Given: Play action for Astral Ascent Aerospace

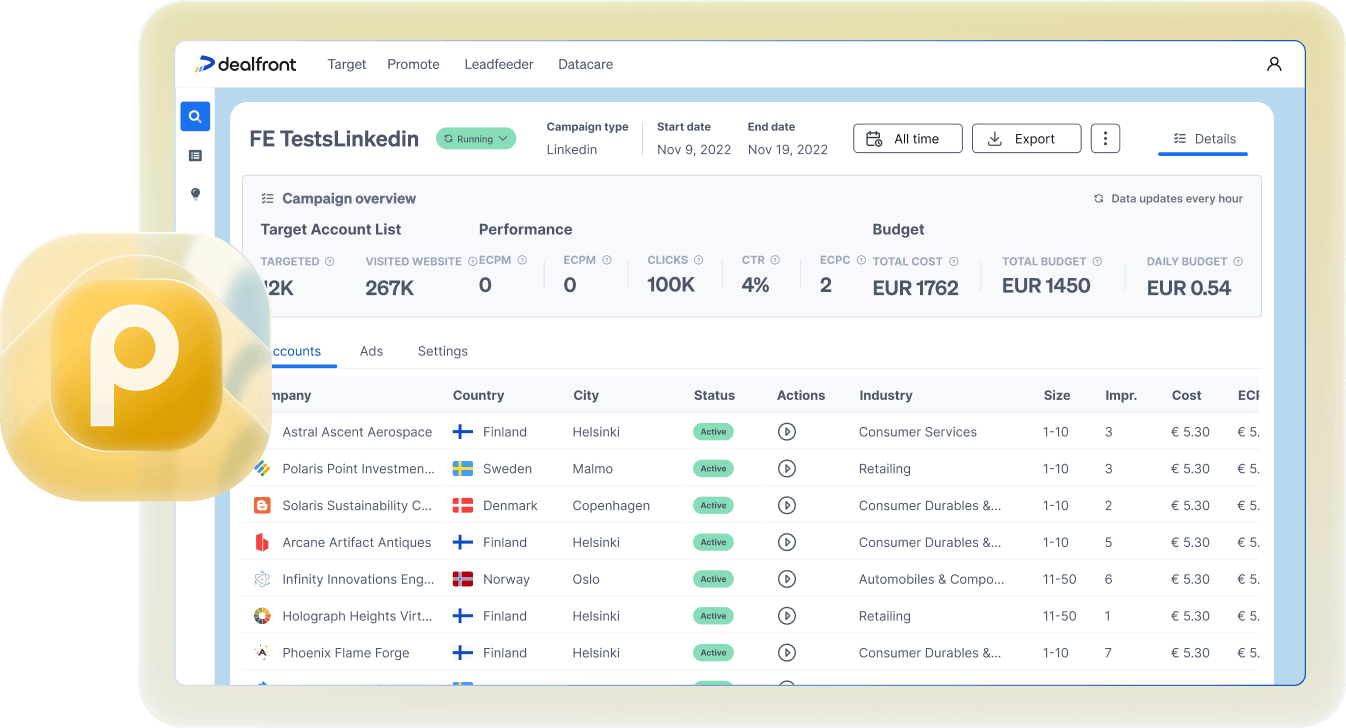Looking at the screenshot, I should (787, 432).
